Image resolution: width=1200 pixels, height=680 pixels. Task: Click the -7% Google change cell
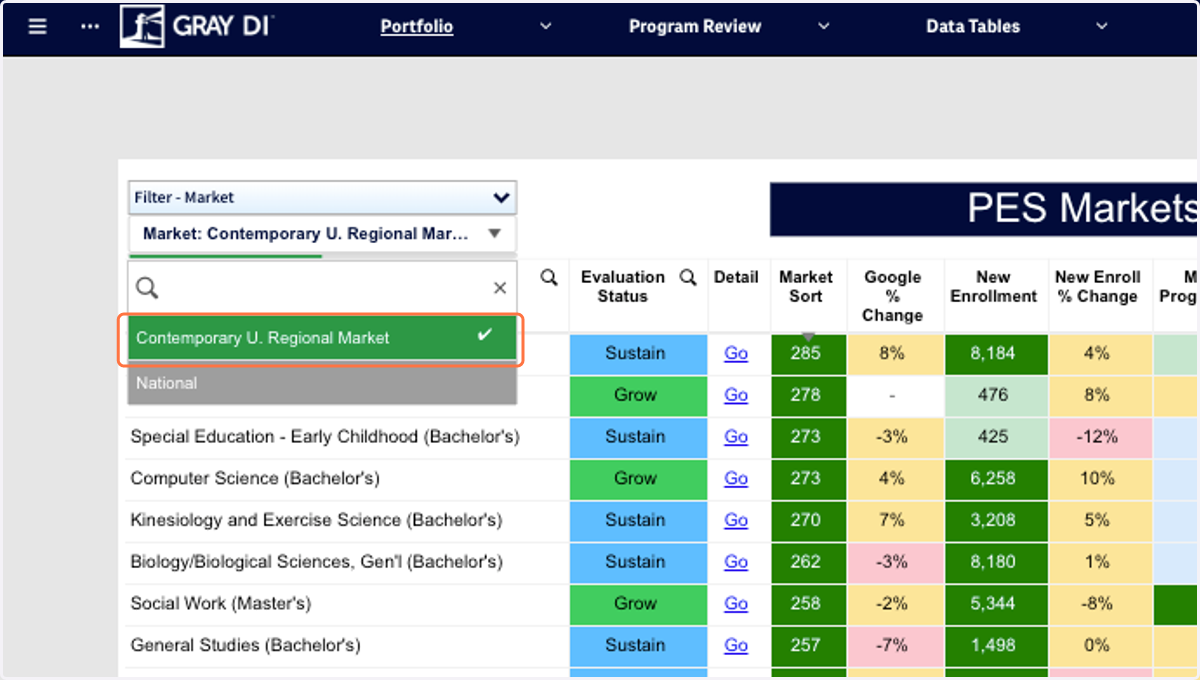(x=893, y=646)
